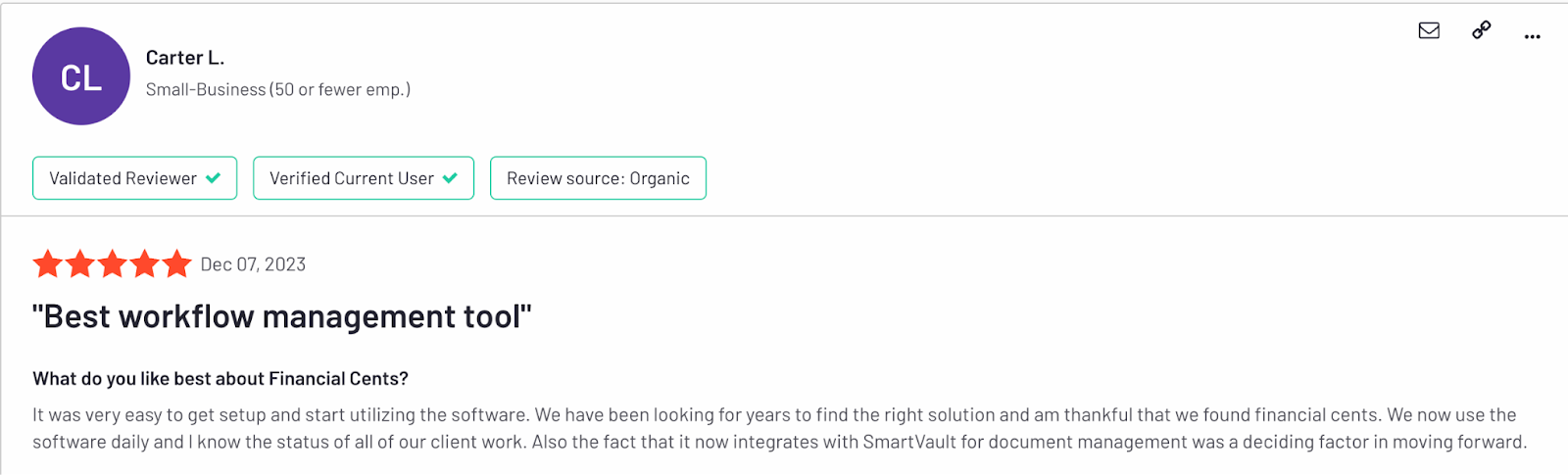Click the green check in Verified Current User
The image size is (1568, 475).
[x=450, y=178]
